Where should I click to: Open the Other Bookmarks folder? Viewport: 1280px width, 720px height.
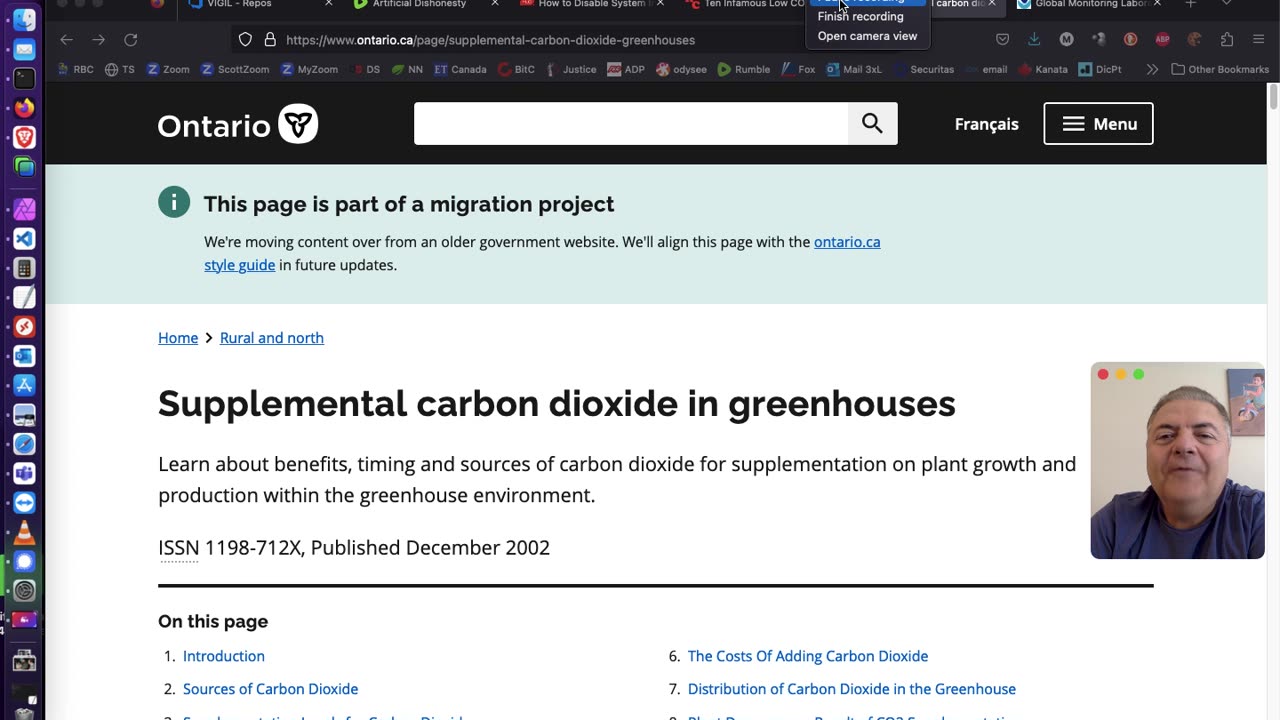click(1220, 70)
